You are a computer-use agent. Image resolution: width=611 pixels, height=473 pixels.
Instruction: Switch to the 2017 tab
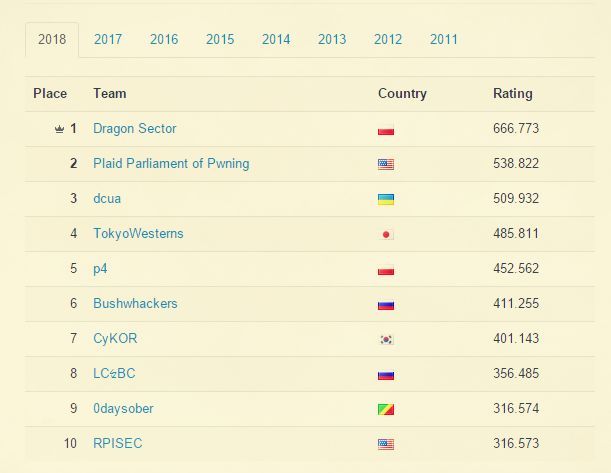pyautogui.click(x=108, y=39)
